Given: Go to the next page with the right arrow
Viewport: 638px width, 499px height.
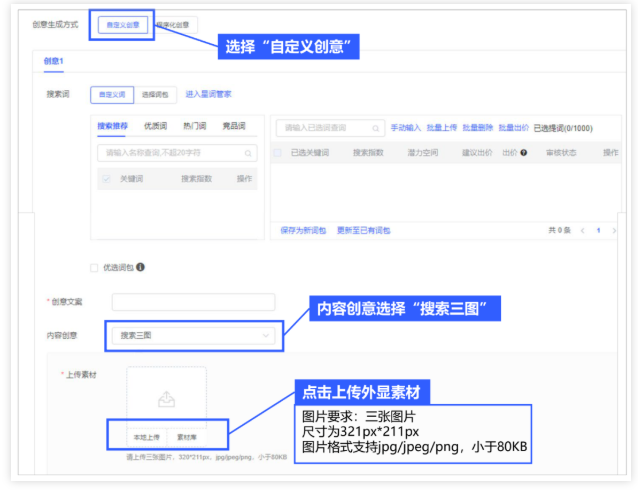Looking at the screenshot, I should (614, 231).
